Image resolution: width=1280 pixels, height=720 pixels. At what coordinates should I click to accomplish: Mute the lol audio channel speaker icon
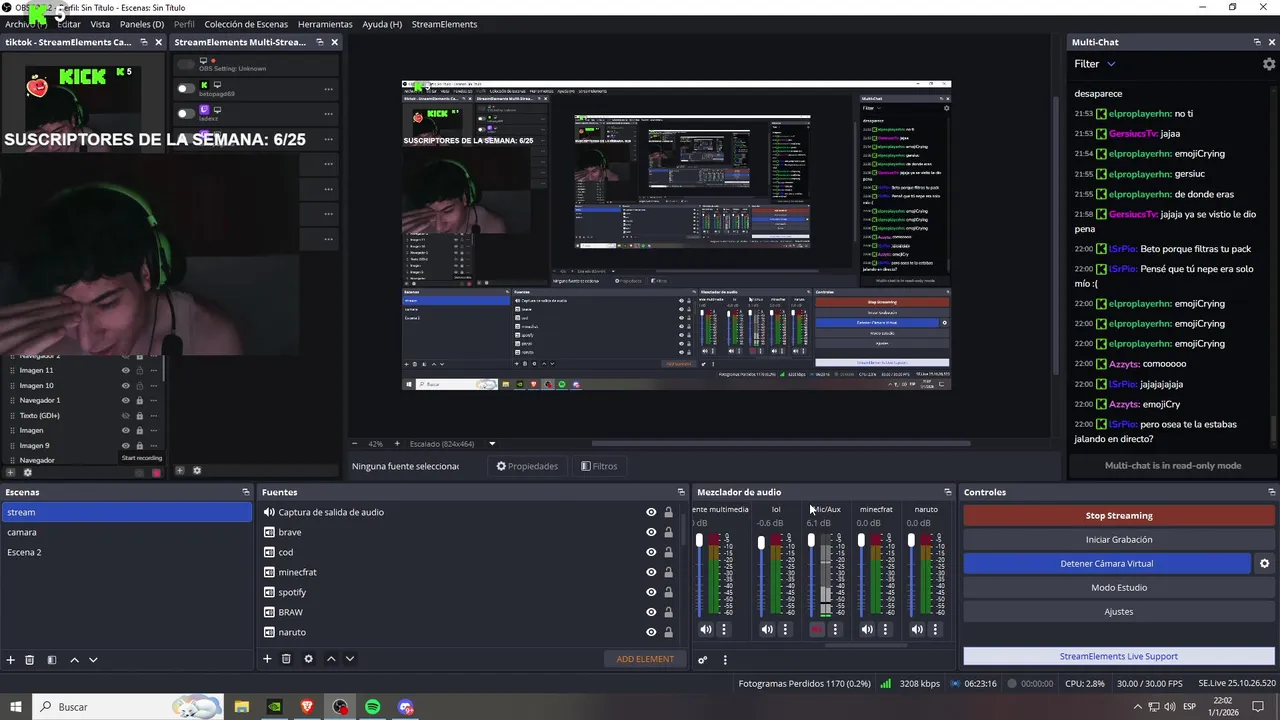pos(767,629)
